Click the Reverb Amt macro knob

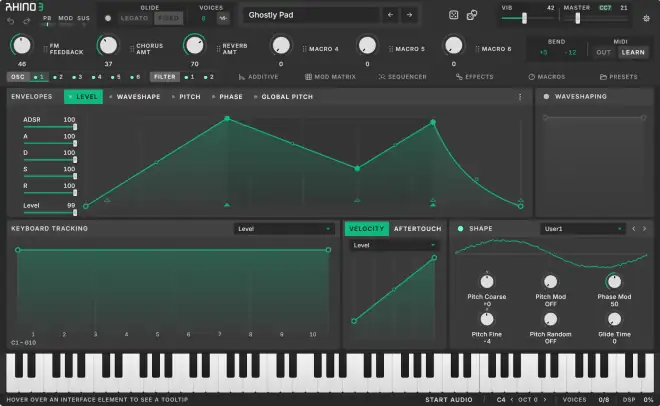pos(194,45)
